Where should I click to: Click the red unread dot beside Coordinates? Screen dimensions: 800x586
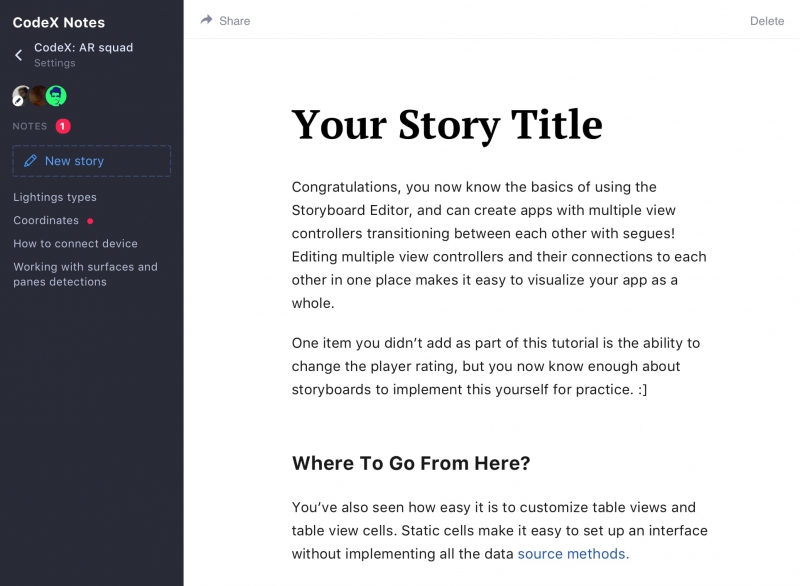(x=90, y=221)
